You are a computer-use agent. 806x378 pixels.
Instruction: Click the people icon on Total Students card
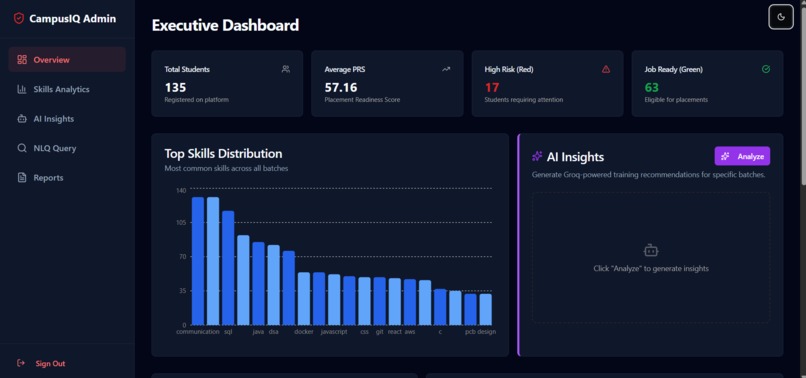[x=286, y=69]
